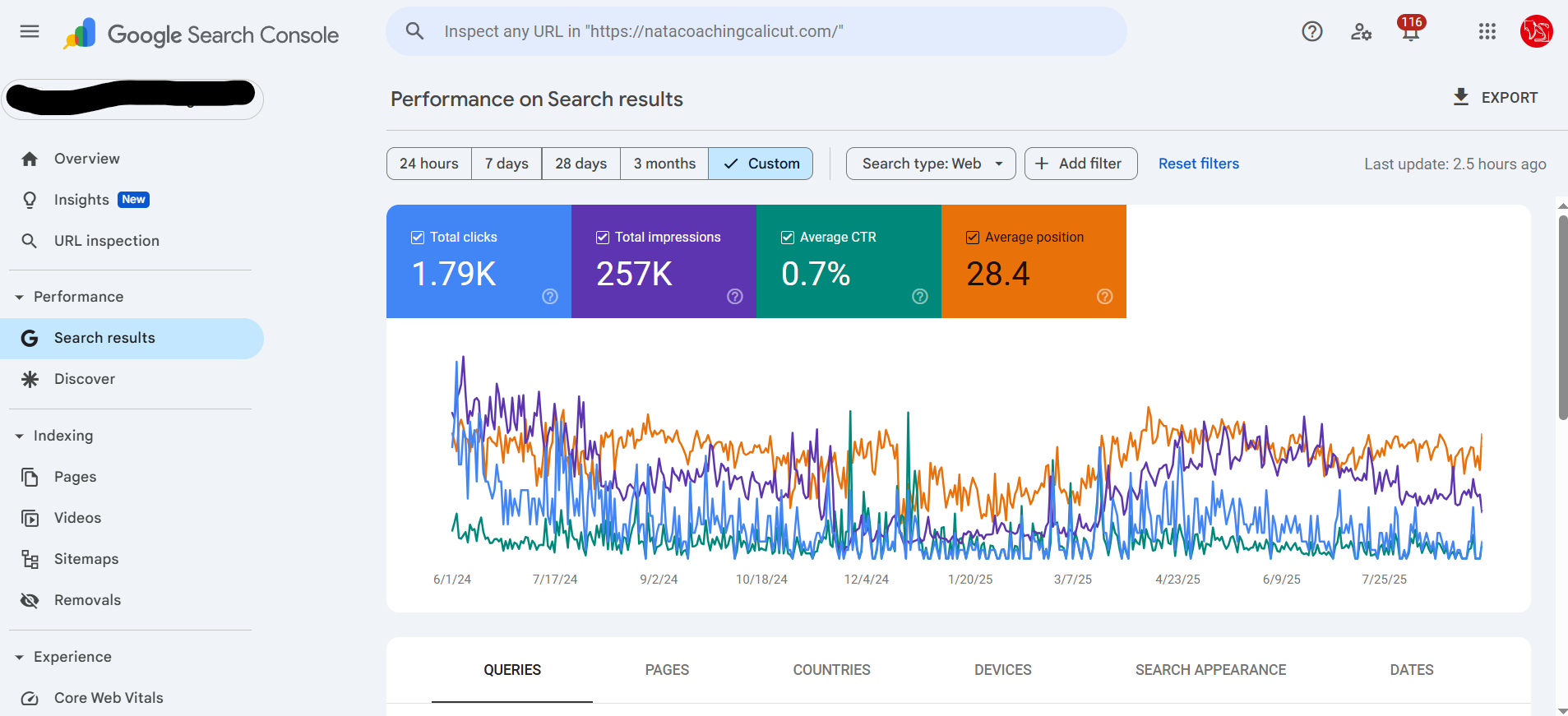Show help for Average position metric

[1105, 296]
